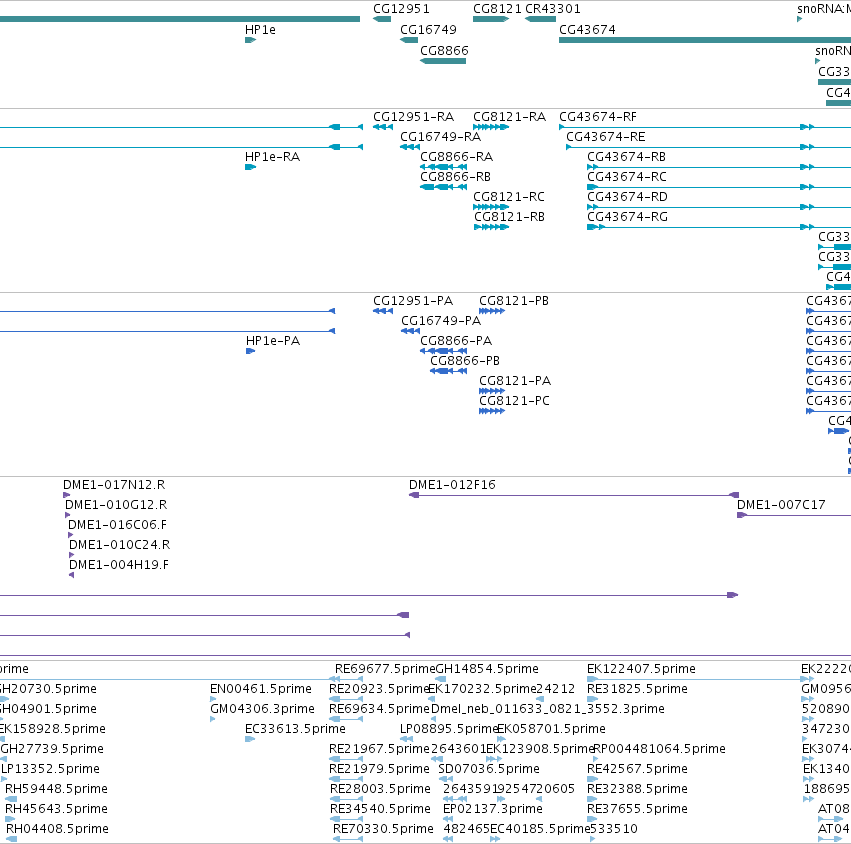Select the RE37655.5prime EST label

point(637,810)
